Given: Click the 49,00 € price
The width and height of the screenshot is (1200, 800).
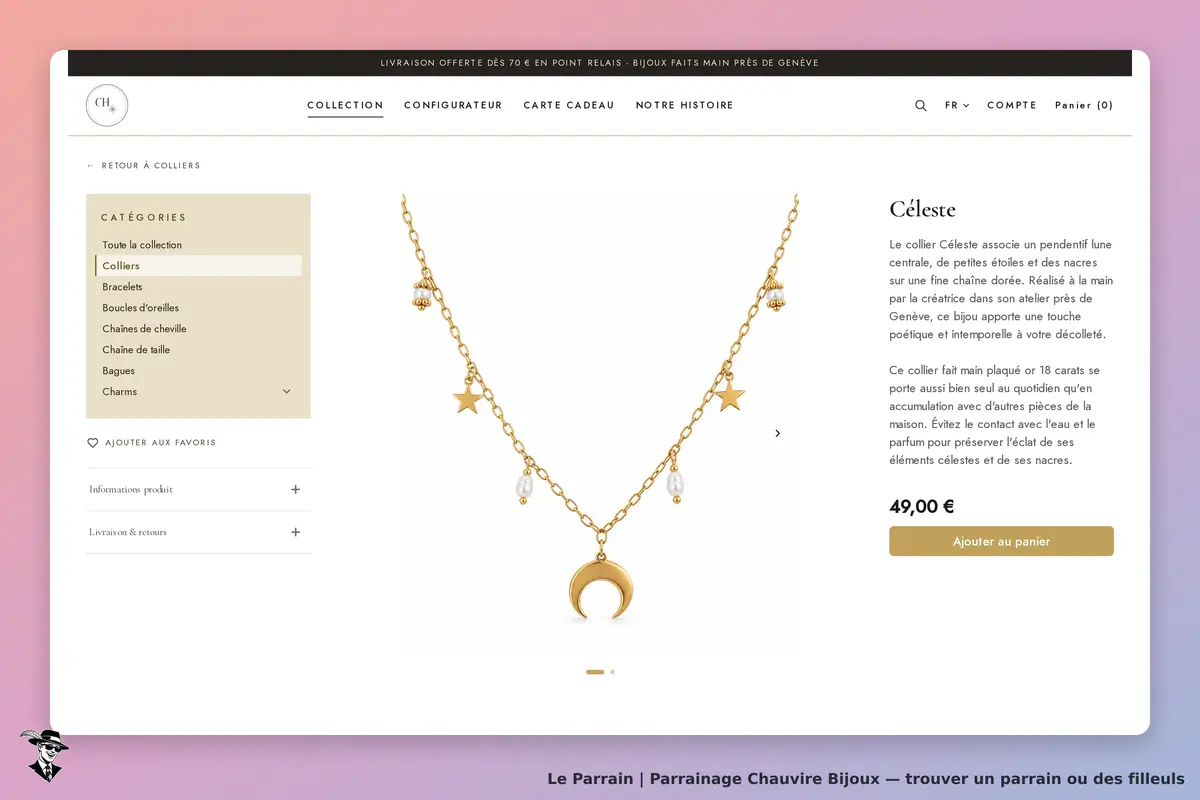Looking at the screenshot, I should pyautogui.click(x=921, y=506).
